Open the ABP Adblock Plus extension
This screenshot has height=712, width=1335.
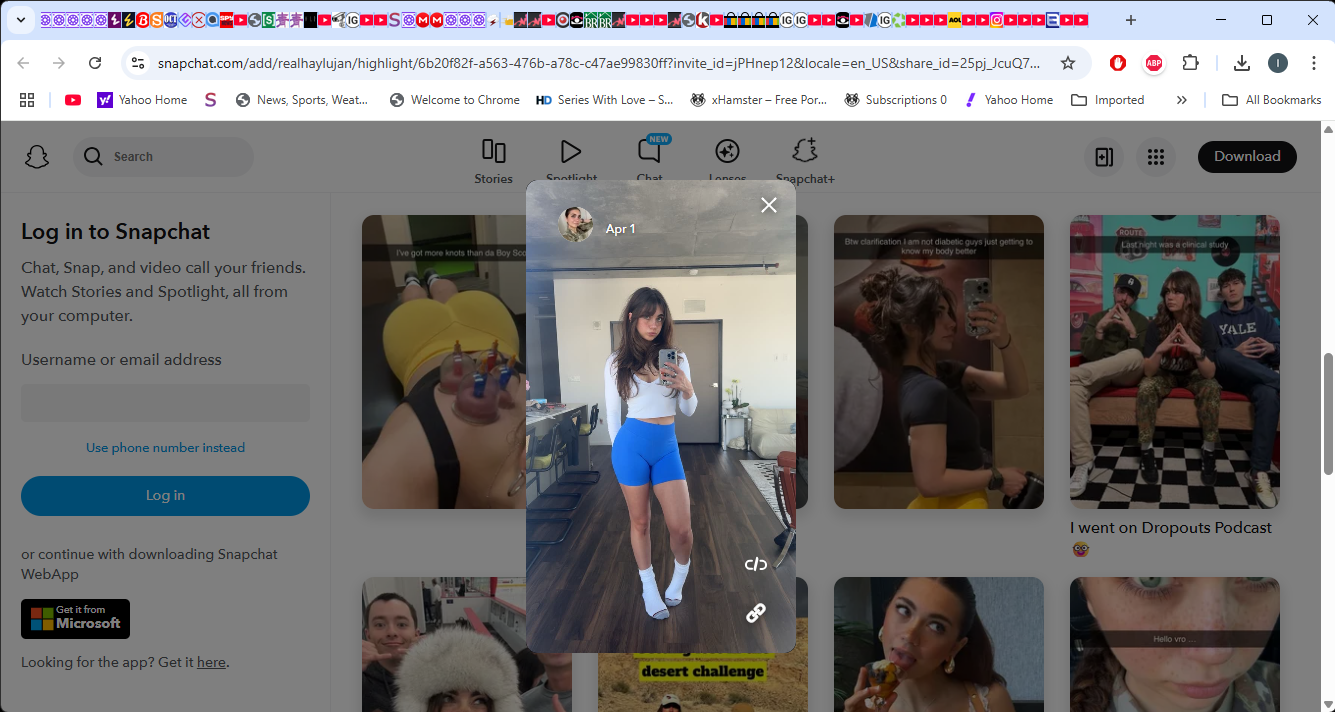pyautogui.click(x=1153, y=63)
